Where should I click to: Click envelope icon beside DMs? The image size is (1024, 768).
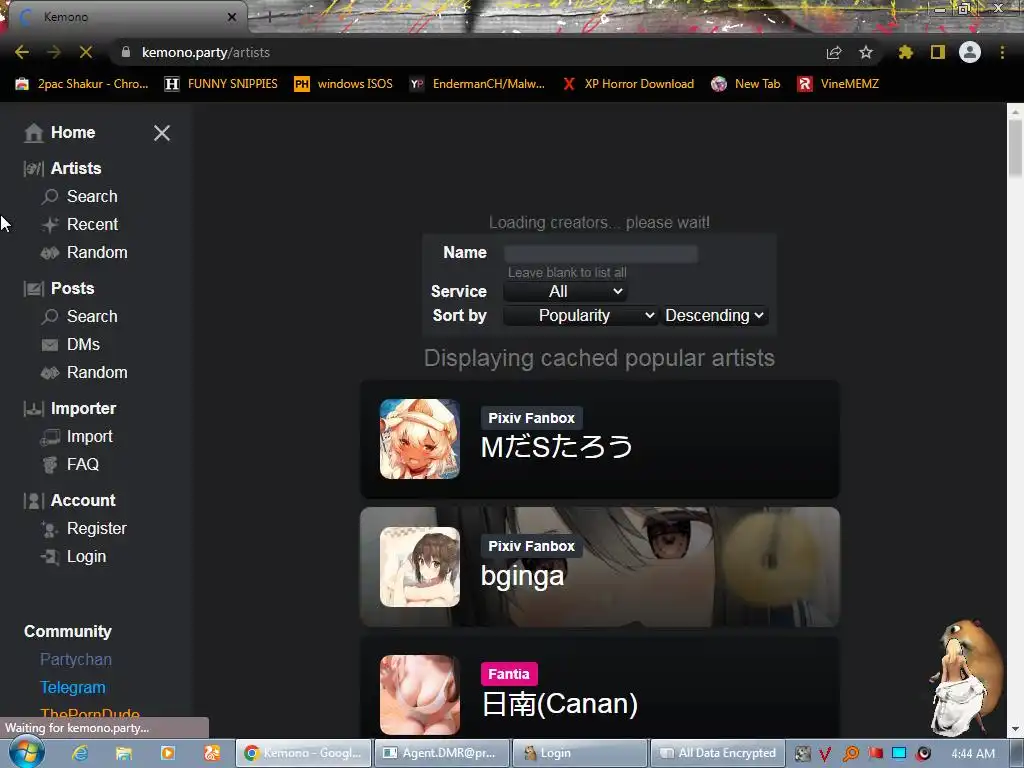click(50, 345)
